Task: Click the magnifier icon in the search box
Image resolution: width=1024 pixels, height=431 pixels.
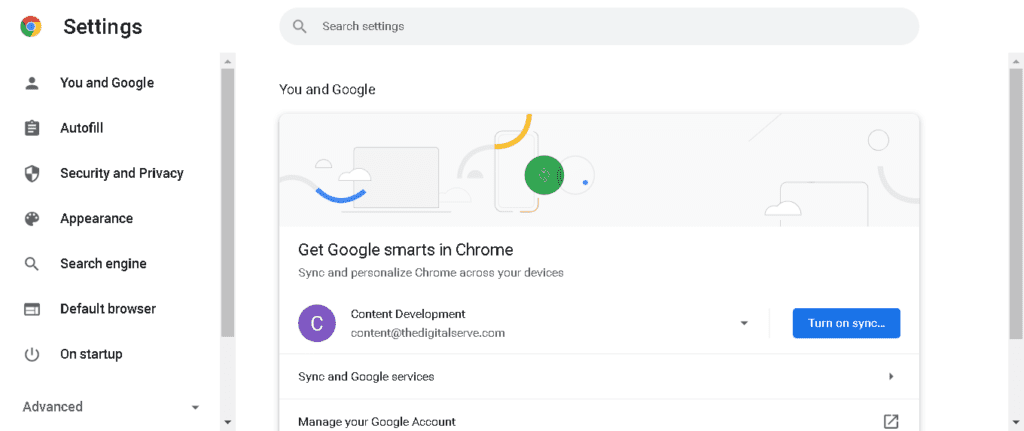Action: pos(300,26)
